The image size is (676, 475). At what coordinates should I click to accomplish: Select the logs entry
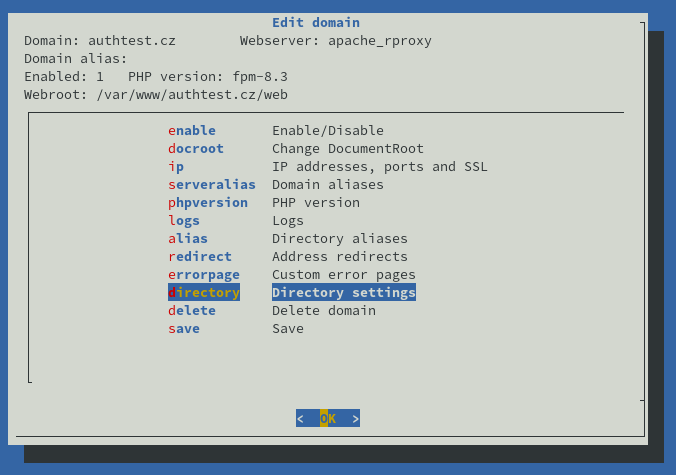pyautogui.click(x=184, y=221)
